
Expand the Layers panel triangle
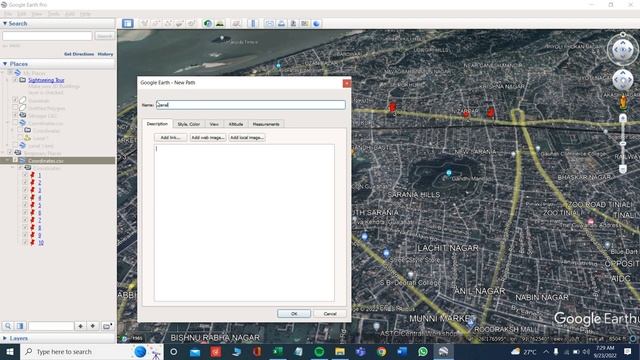tap(5, 338)
